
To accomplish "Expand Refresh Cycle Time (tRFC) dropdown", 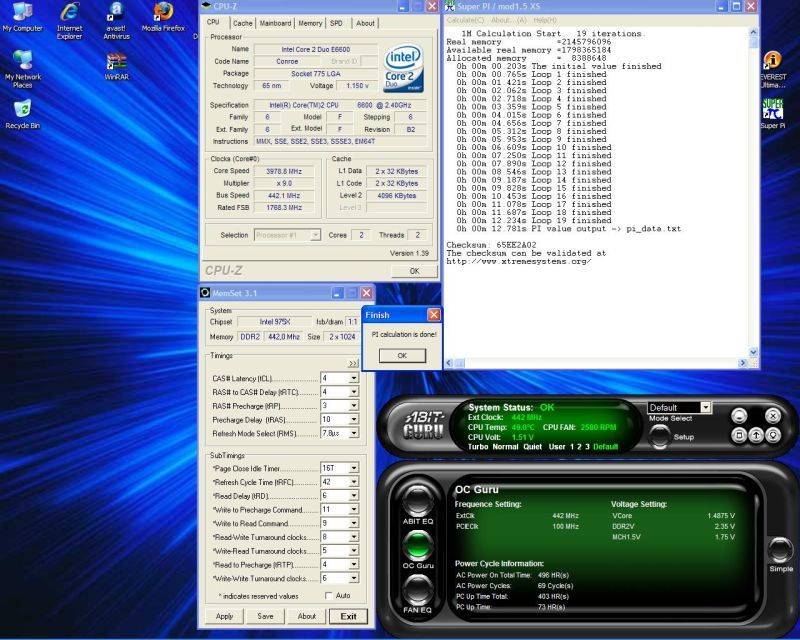I will (x=353, y=481).
